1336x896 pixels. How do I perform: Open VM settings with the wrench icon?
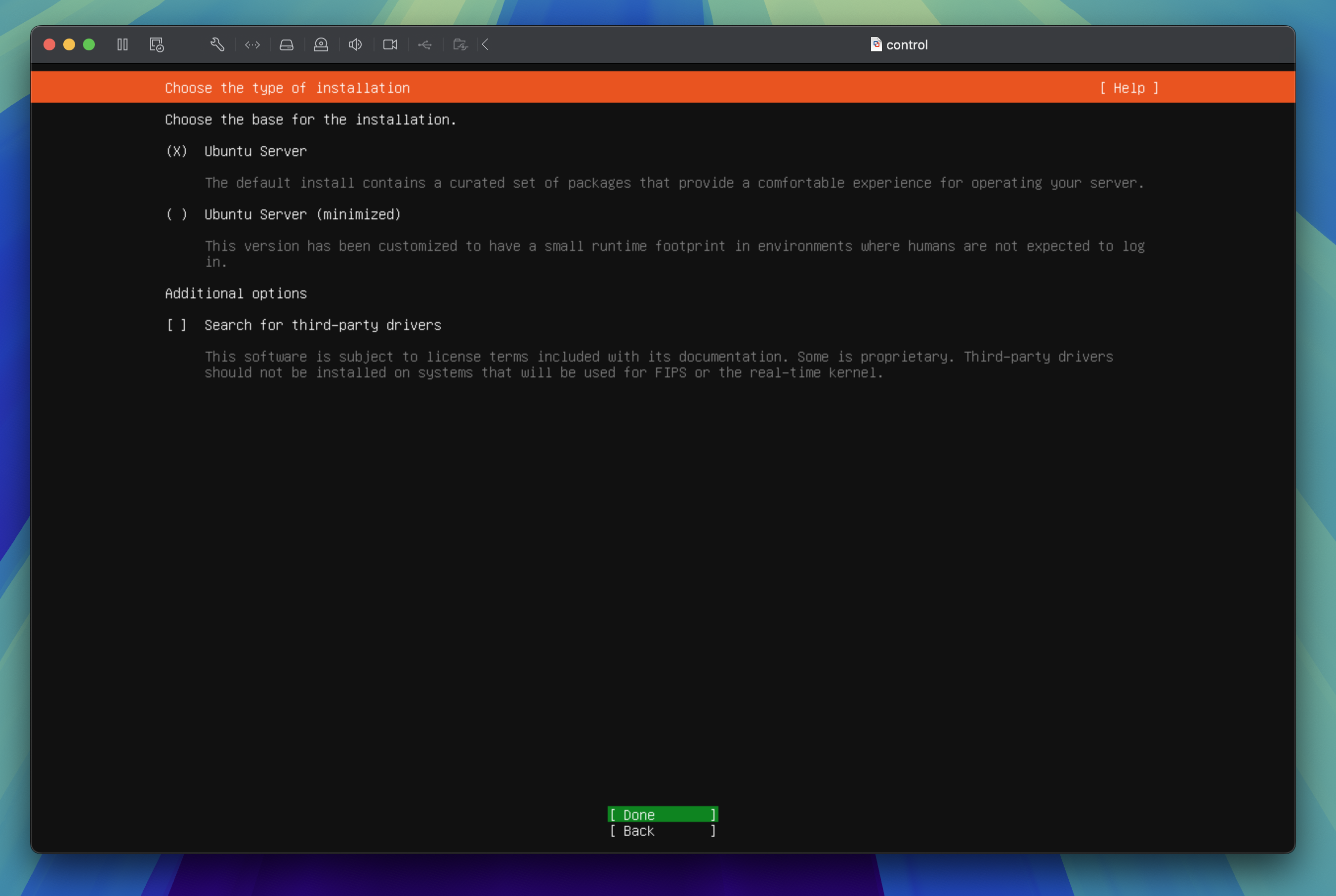click(x=217, y=44)
